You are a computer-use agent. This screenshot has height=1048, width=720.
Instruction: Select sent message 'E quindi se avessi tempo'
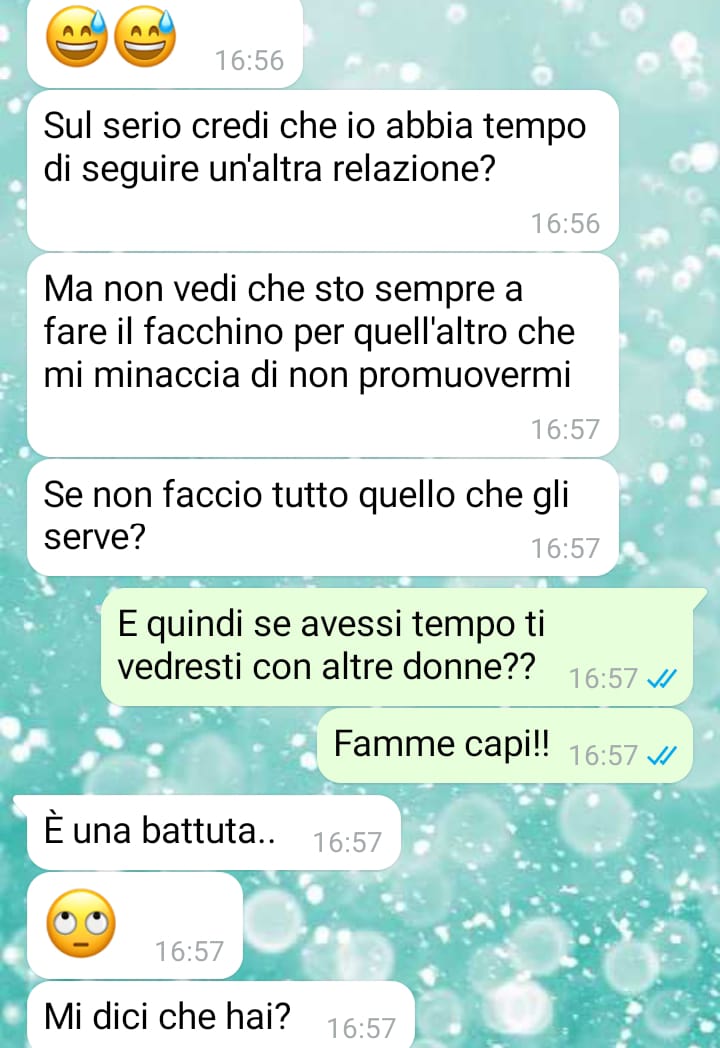[x=397, y=647]
